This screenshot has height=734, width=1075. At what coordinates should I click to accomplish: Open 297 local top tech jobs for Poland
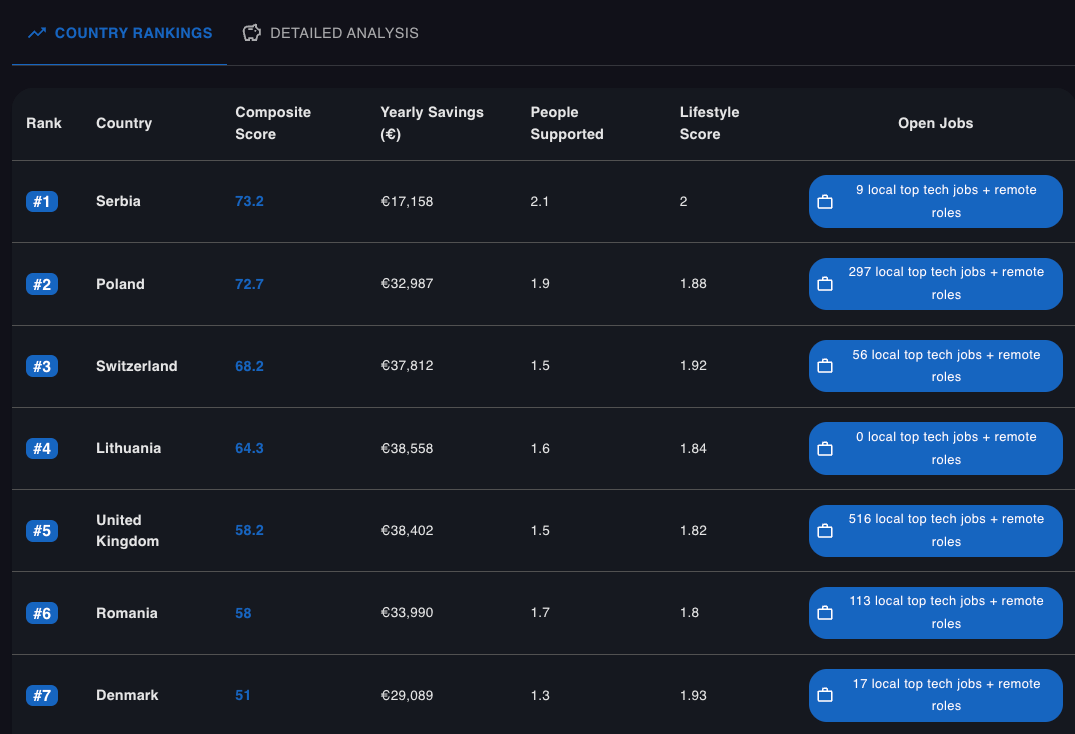click(x=936, y=284)
